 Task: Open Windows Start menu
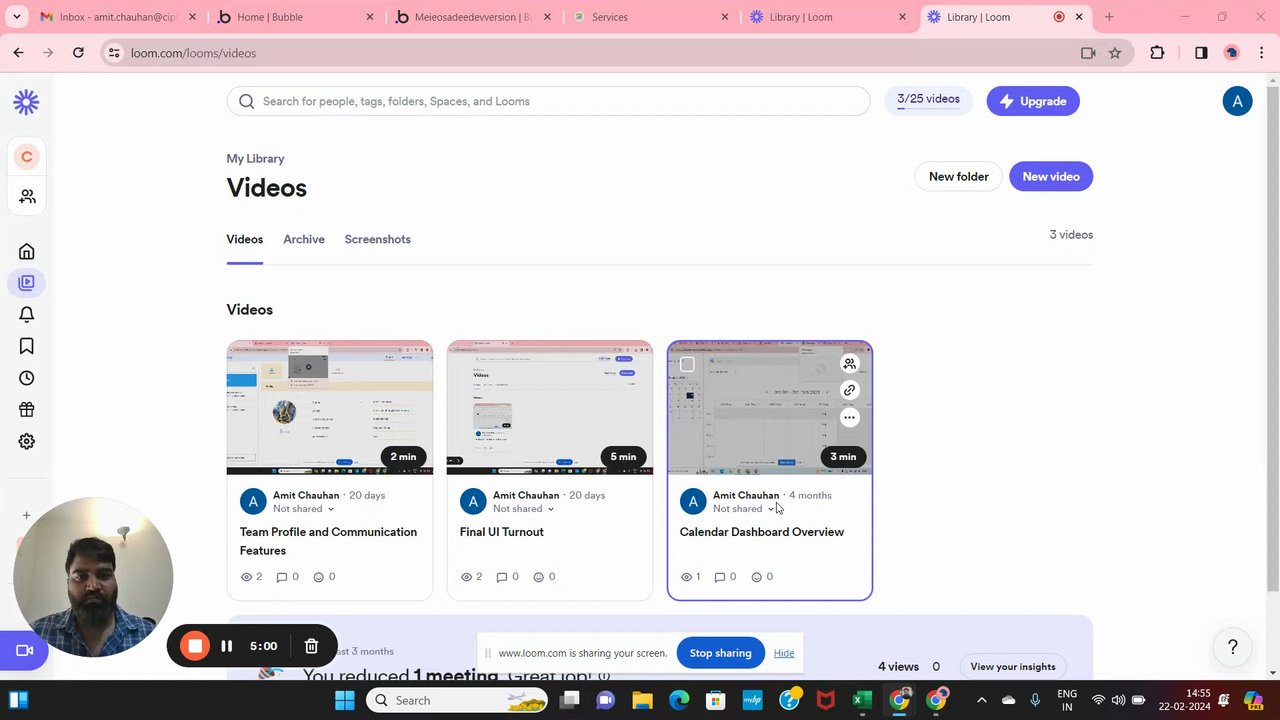pos(344,700)
